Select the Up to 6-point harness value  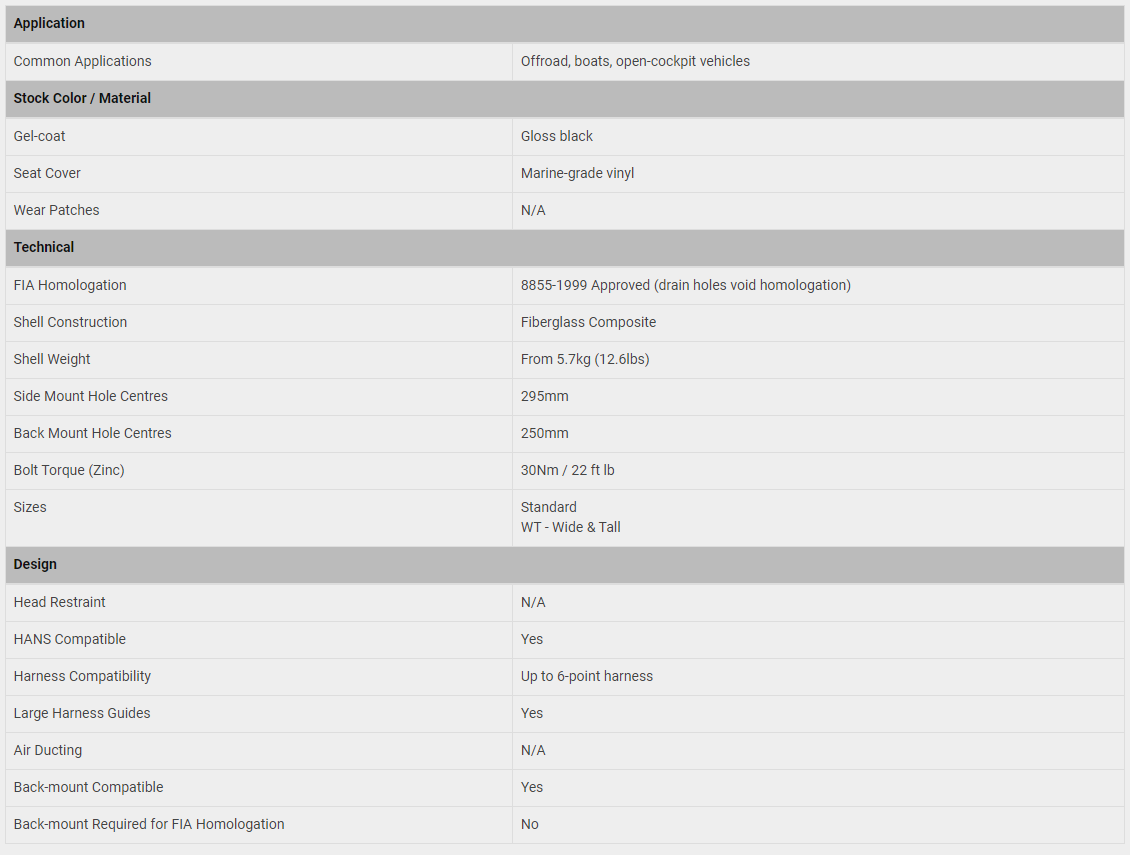click(587, 677)
